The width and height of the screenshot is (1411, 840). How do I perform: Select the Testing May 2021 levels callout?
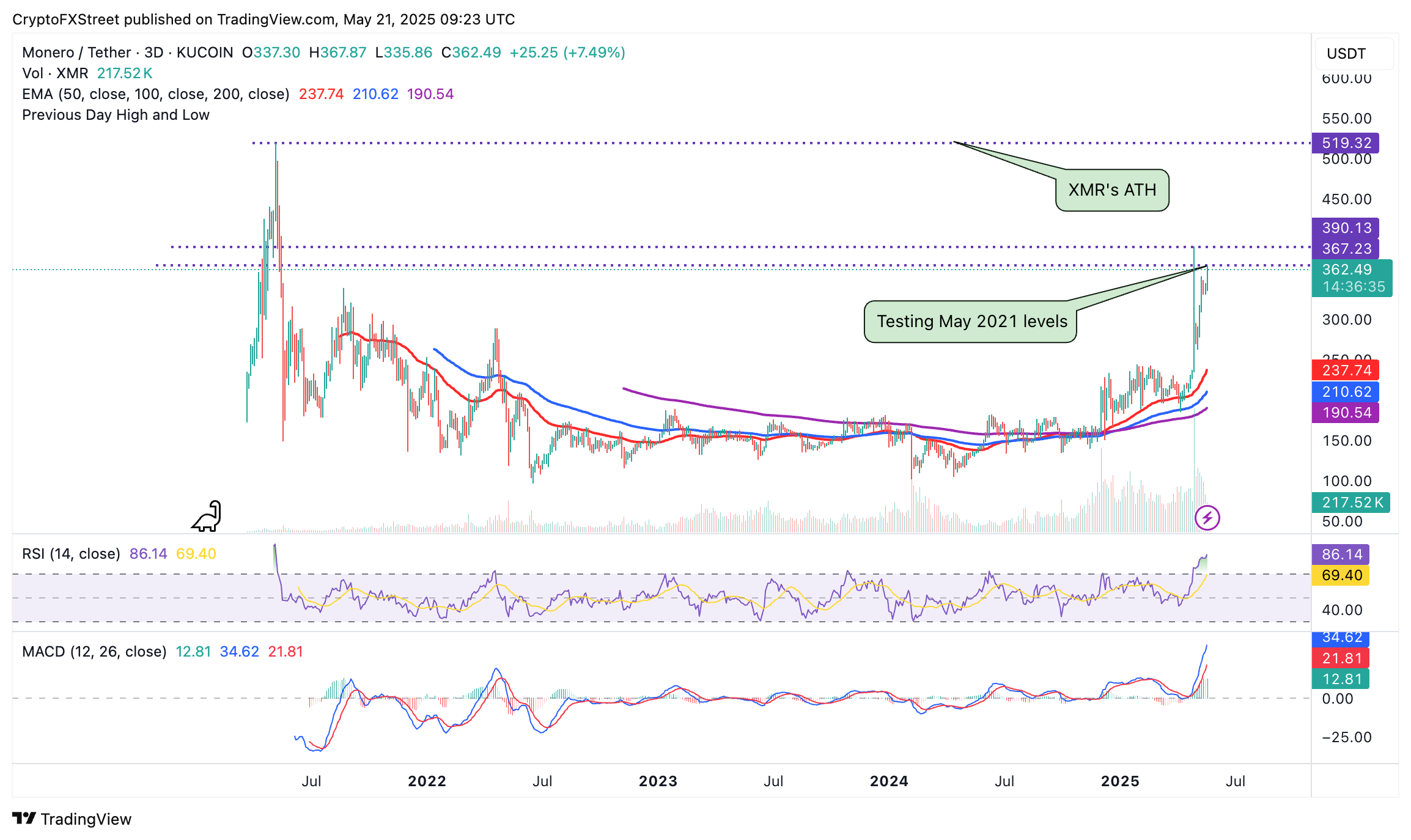point(971,322)
